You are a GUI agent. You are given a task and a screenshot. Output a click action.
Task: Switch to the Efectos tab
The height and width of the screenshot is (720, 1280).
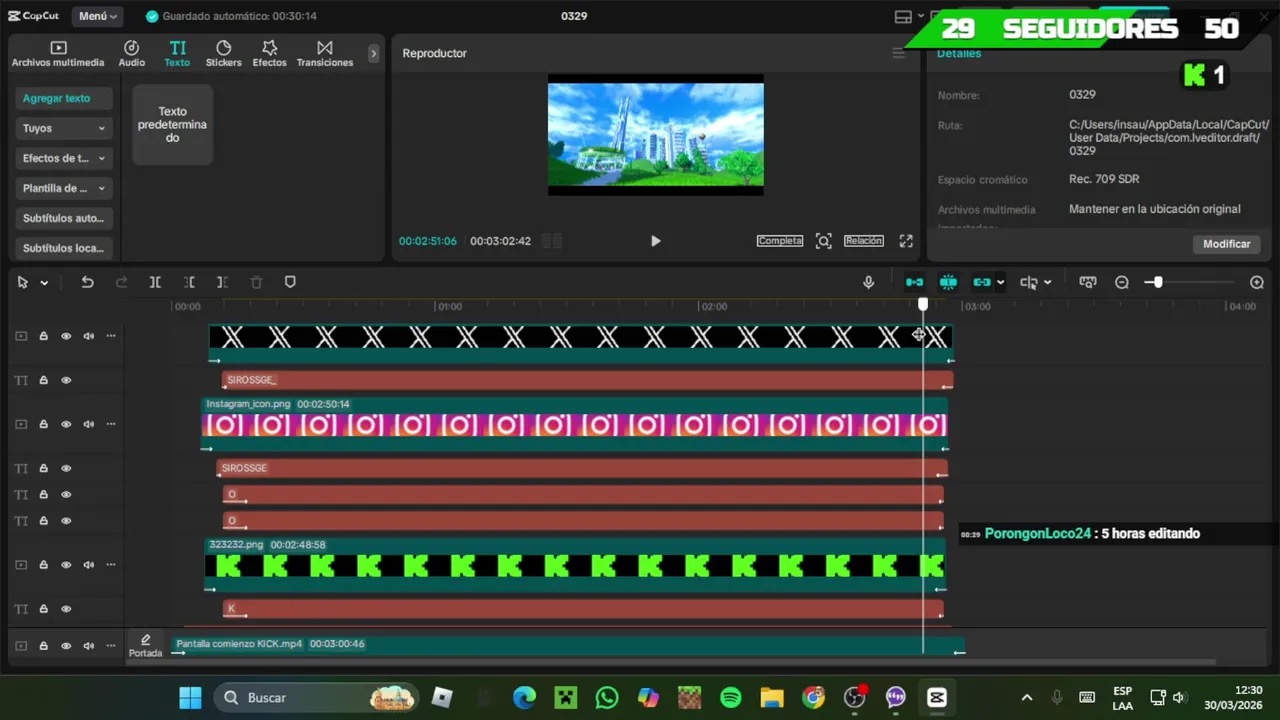click(269, 54)
